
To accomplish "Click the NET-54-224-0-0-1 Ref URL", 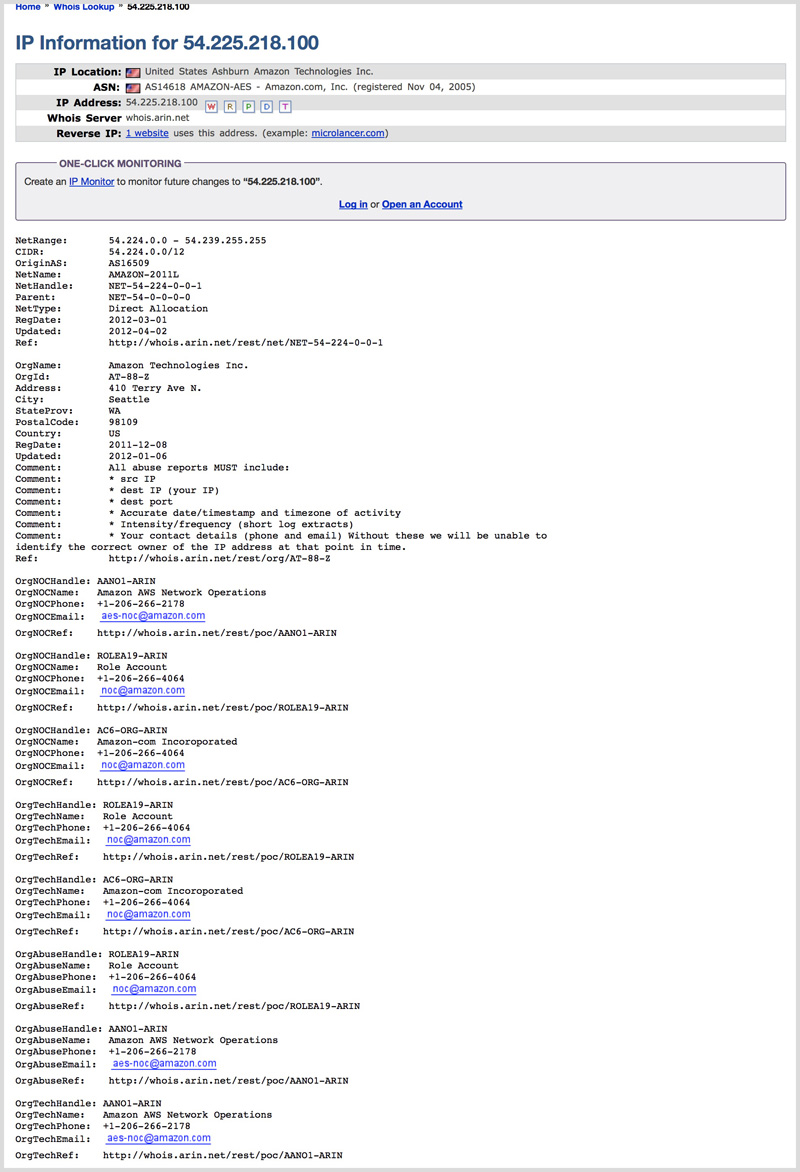I will pos(246,343).
